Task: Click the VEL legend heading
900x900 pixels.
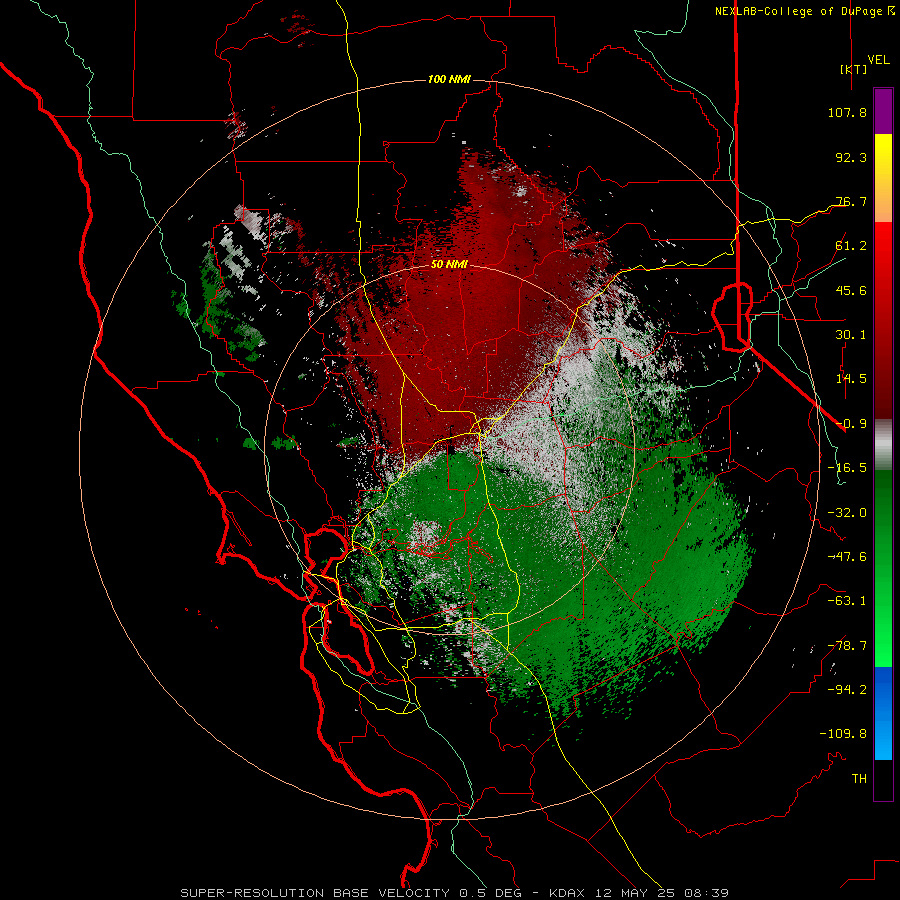Action: 878,60
